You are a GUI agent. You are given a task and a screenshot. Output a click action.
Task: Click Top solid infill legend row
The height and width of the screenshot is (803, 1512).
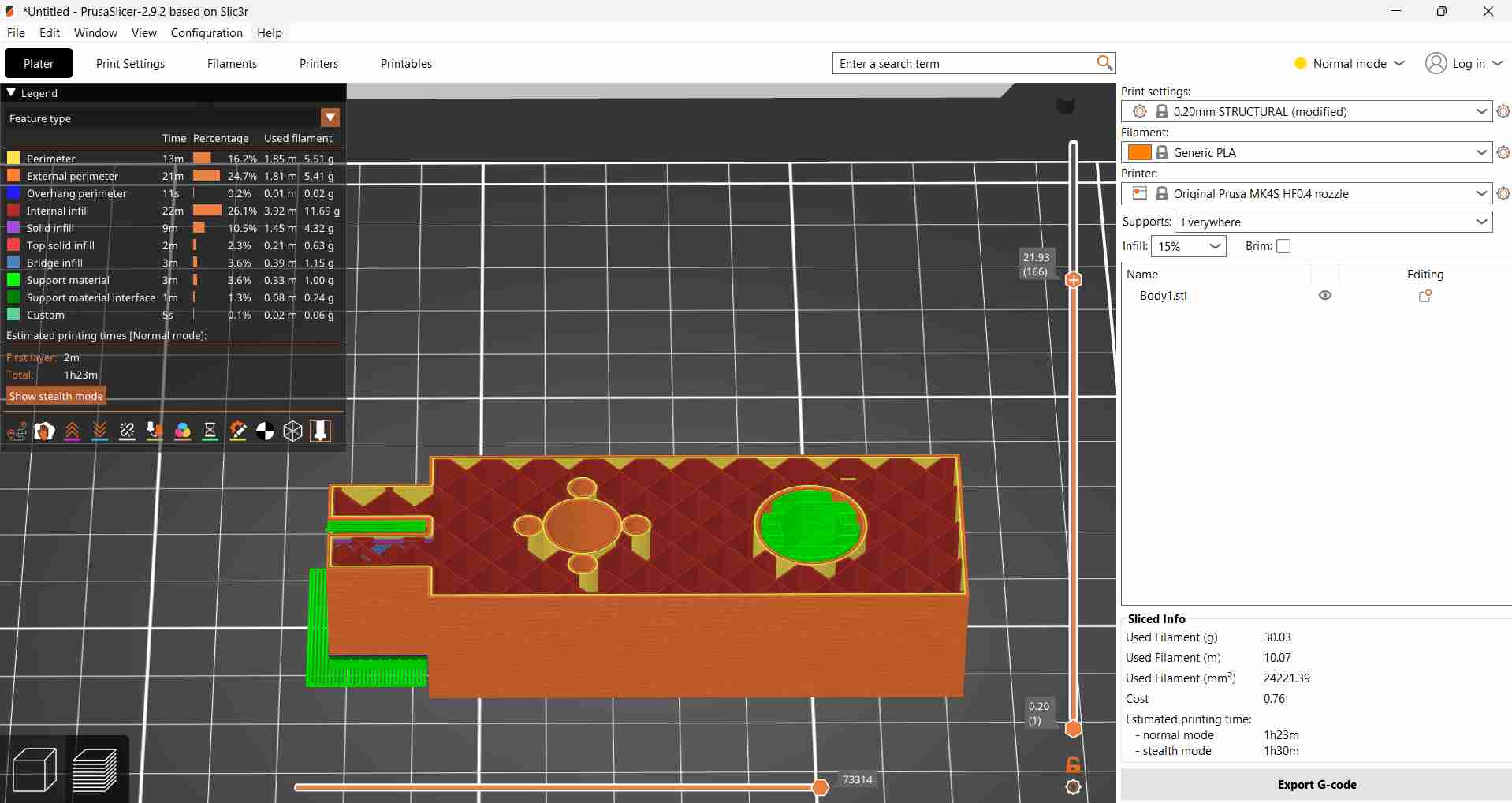173,245
